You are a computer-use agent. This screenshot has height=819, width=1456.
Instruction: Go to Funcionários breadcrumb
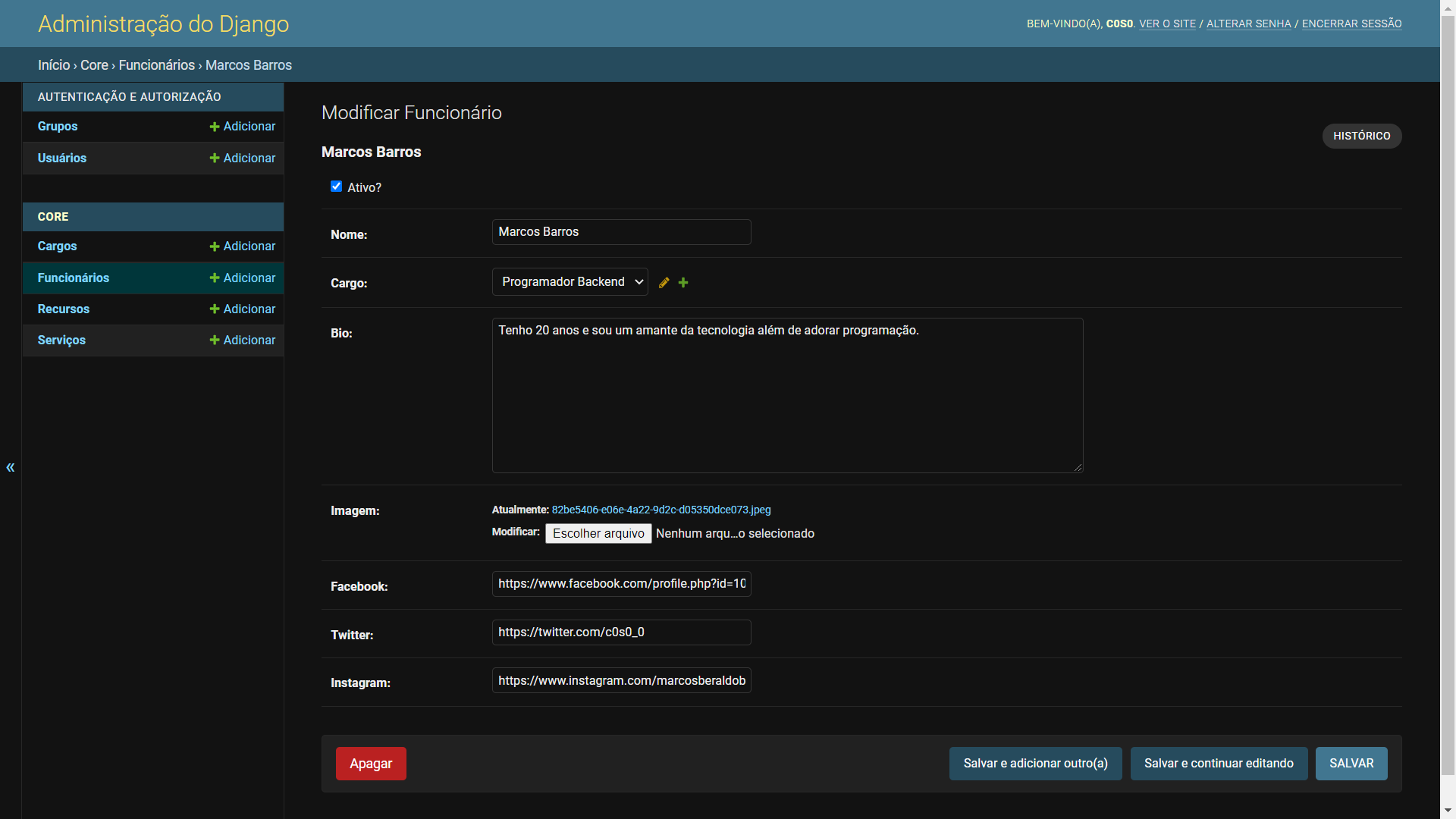[x=157, y=65]
